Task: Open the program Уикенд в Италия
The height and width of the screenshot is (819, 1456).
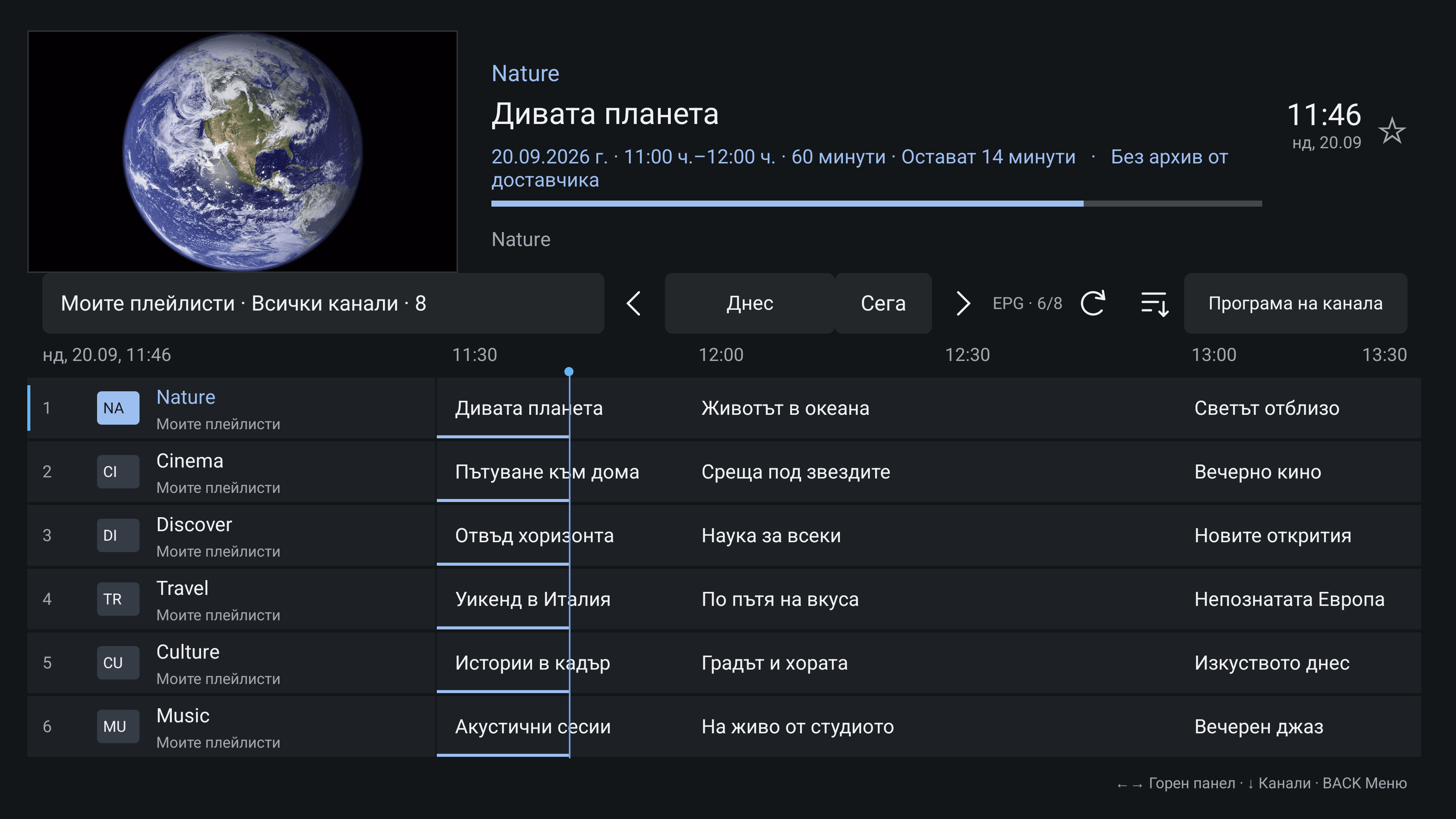Action: [560, 599]
